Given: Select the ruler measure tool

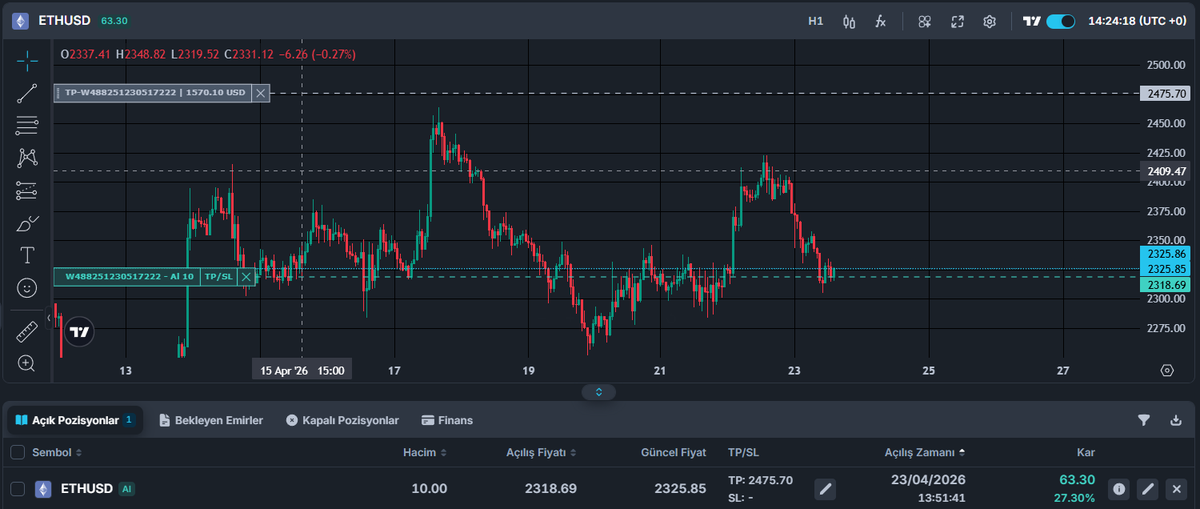Looking at the screenshot, I should coord(27,330).
